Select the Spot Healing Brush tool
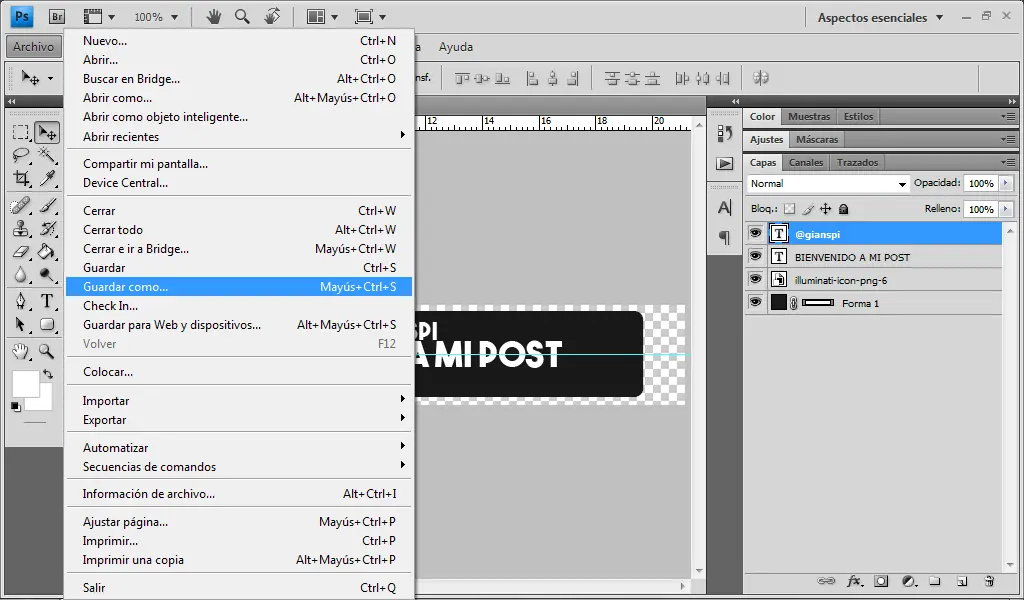 (21, 206)
